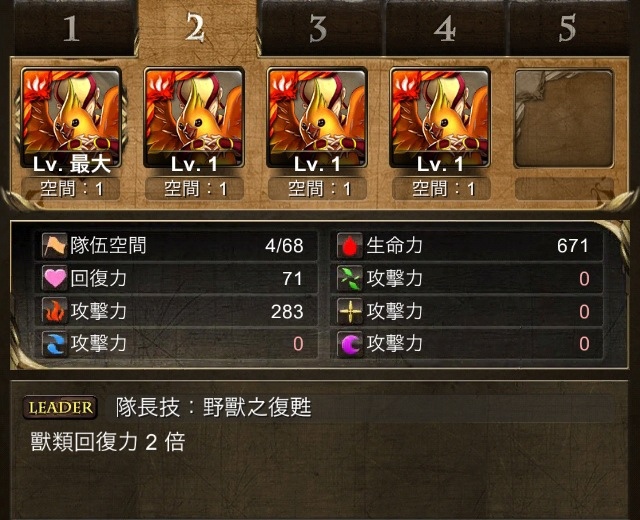Tap the purple moon dark attack icon

pos(350,344)
